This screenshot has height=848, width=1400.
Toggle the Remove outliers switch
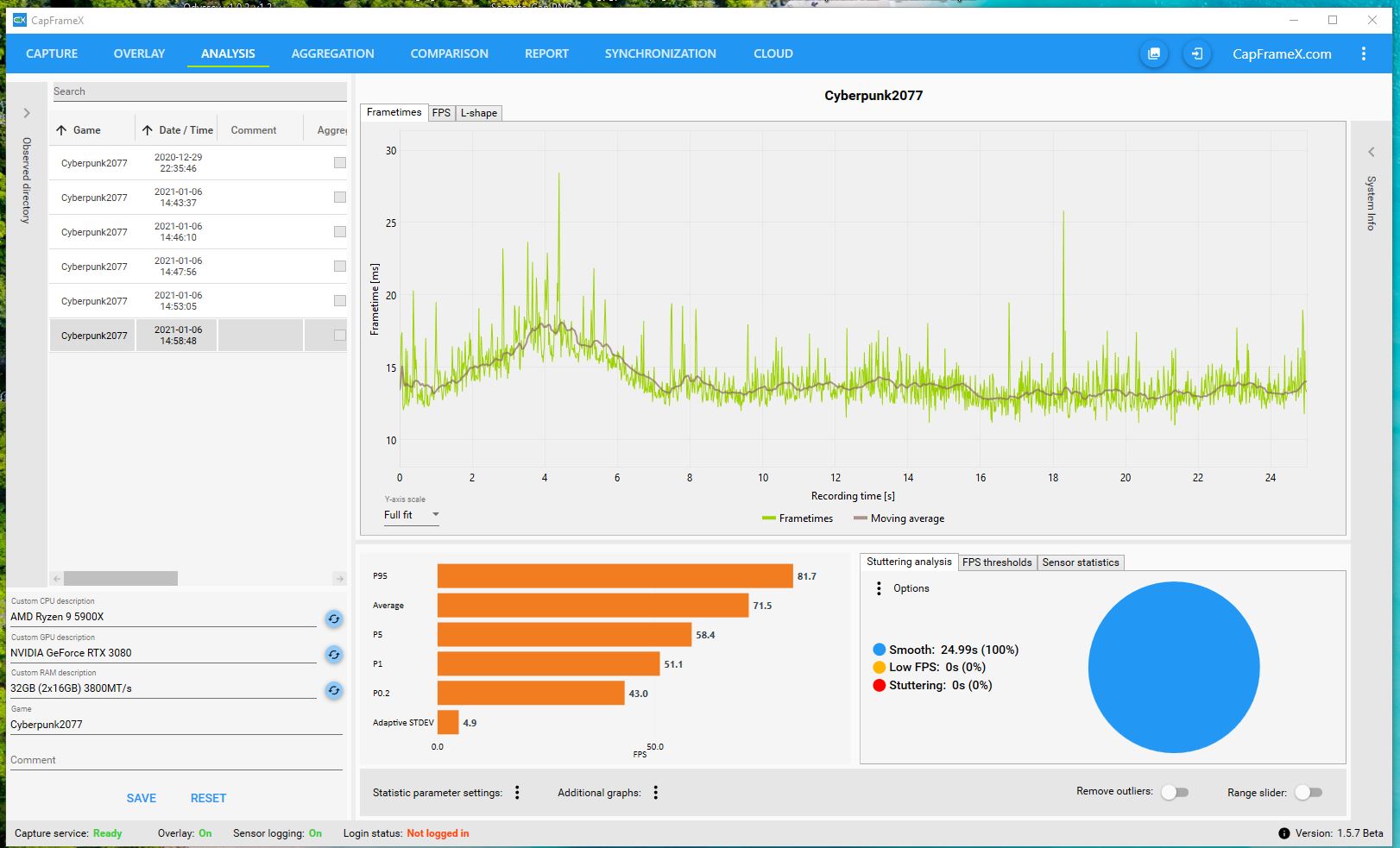click(x=1175, y=792)
